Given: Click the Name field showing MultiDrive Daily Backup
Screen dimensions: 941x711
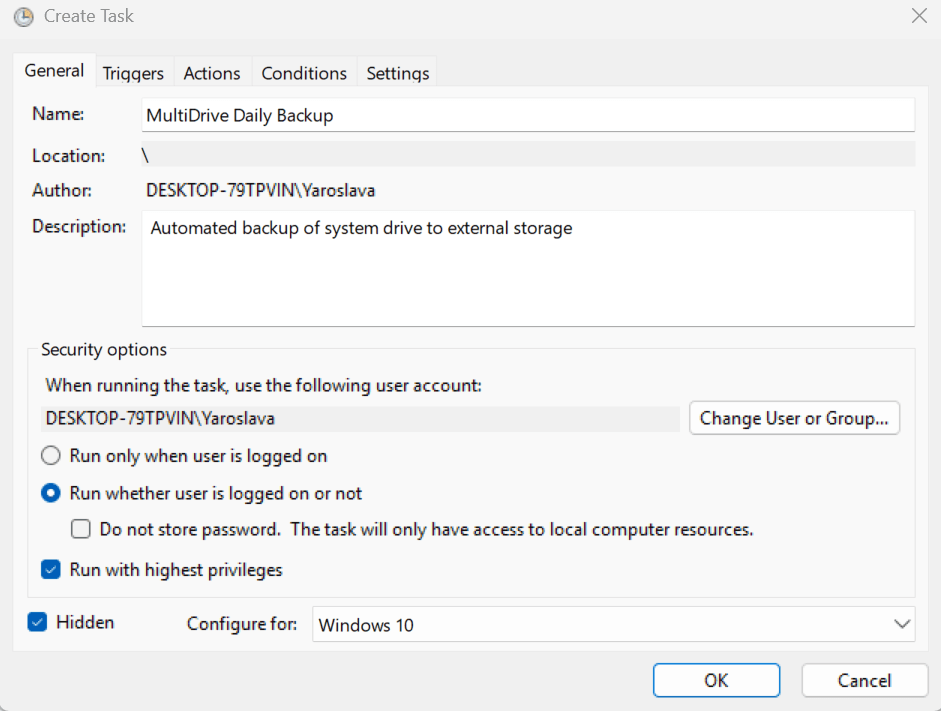Looking at the screenshot, I should pyautogui.click(x=528, y=115).
